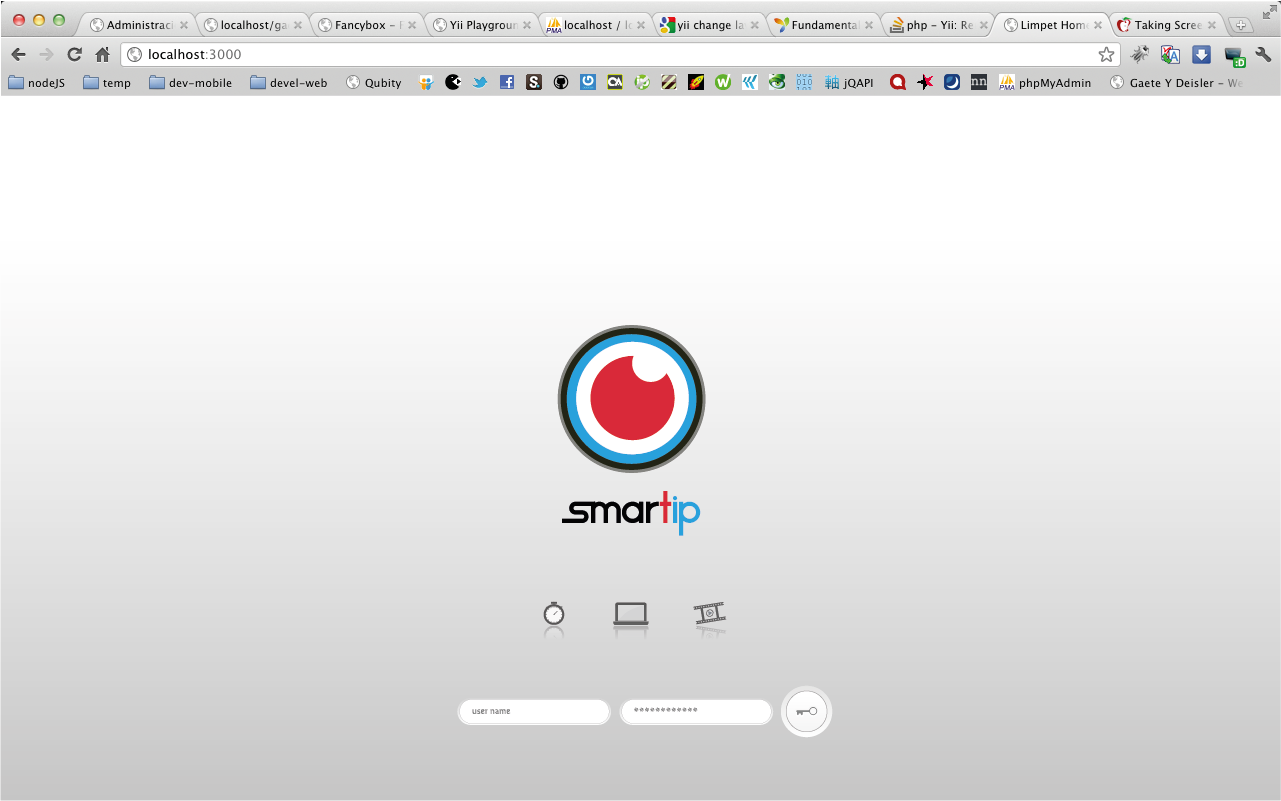Open the green eye icon bookmark
This screenshot has height=801, width=1281.
pyautogui.click(x=777, y=83)
